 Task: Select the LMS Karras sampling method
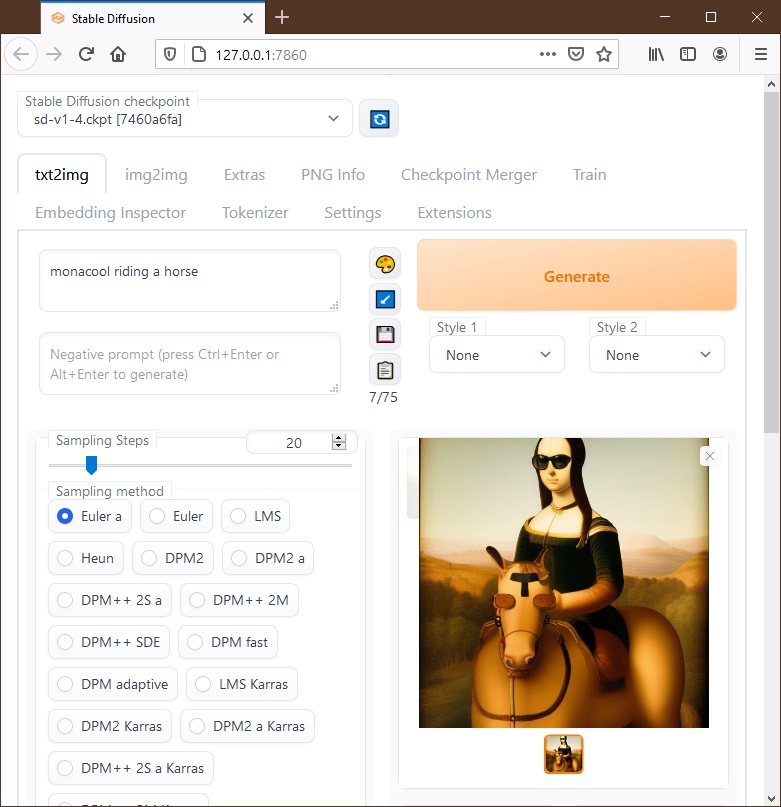[242, 684]
